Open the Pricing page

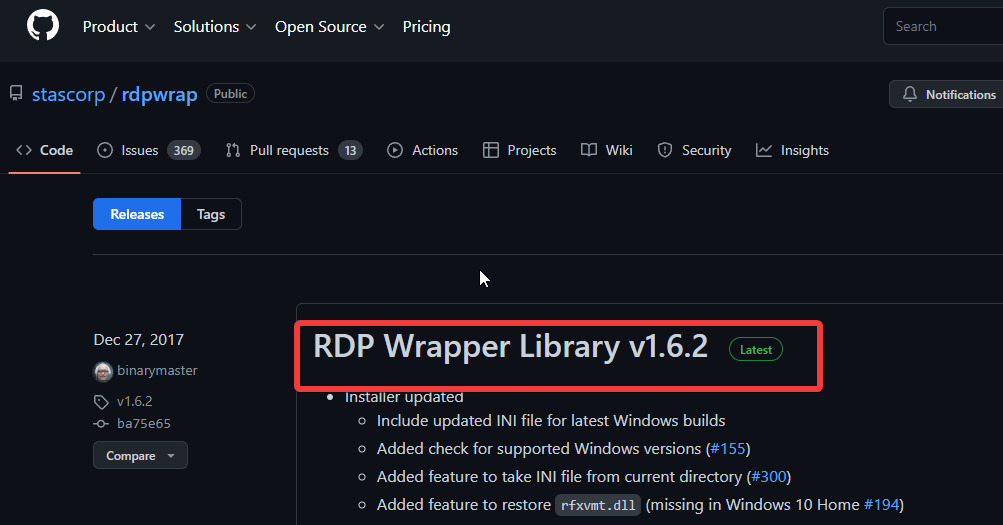[x=427, y=27]
